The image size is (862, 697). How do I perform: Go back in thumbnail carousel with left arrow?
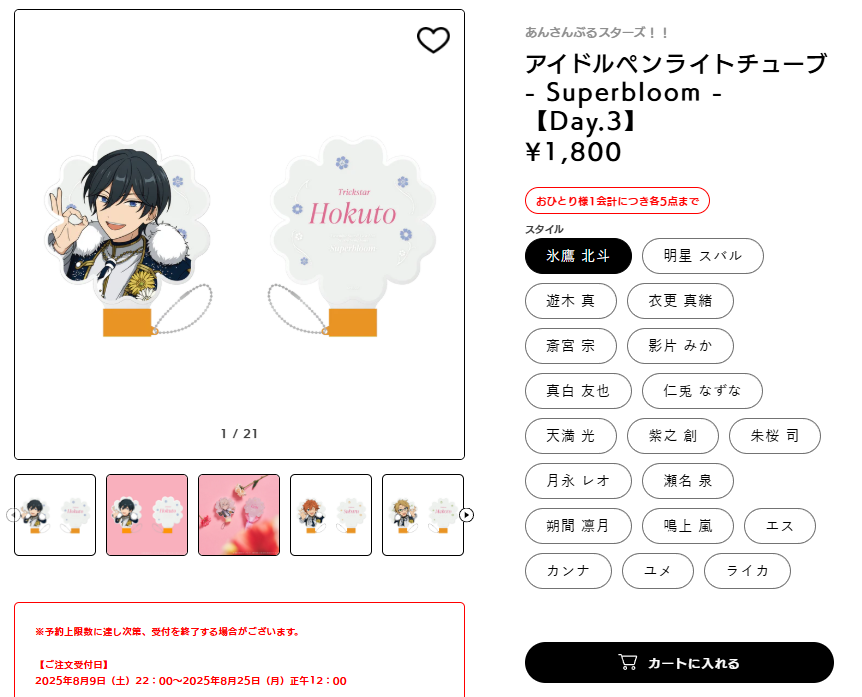13,515
